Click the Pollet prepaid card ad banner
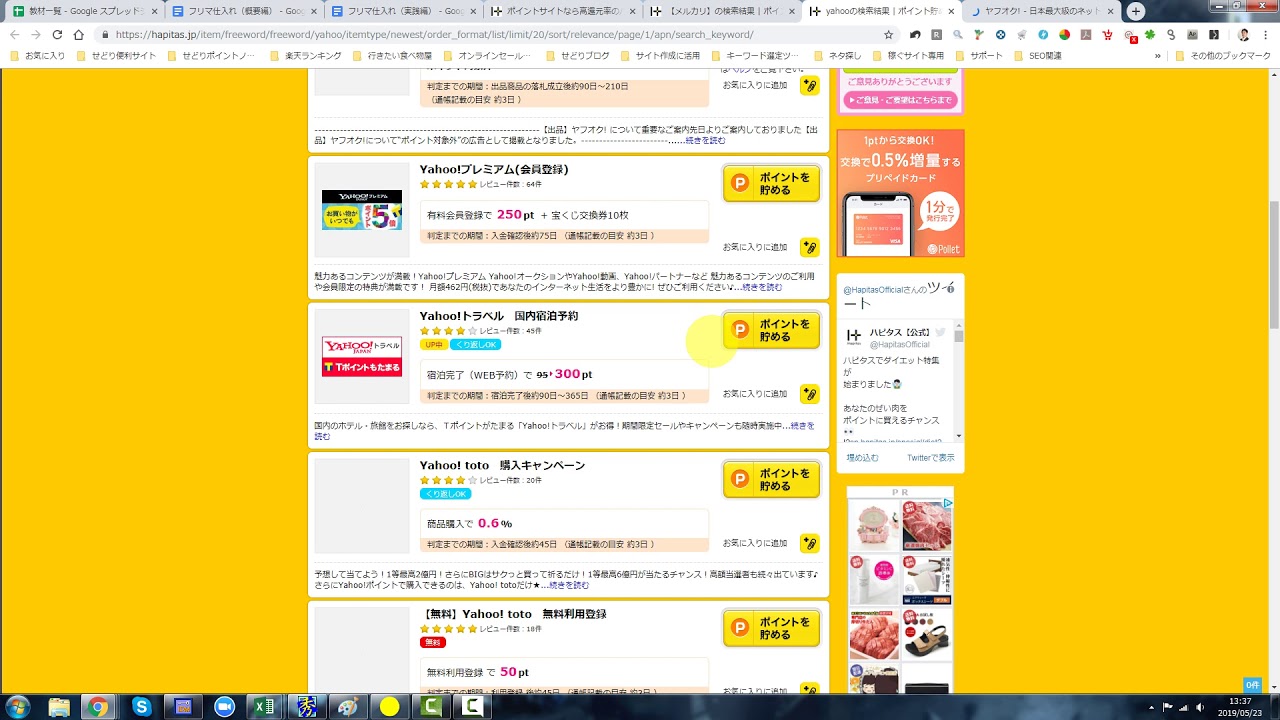This screenshot has height=720, width=1280. (x=900, y=193)
